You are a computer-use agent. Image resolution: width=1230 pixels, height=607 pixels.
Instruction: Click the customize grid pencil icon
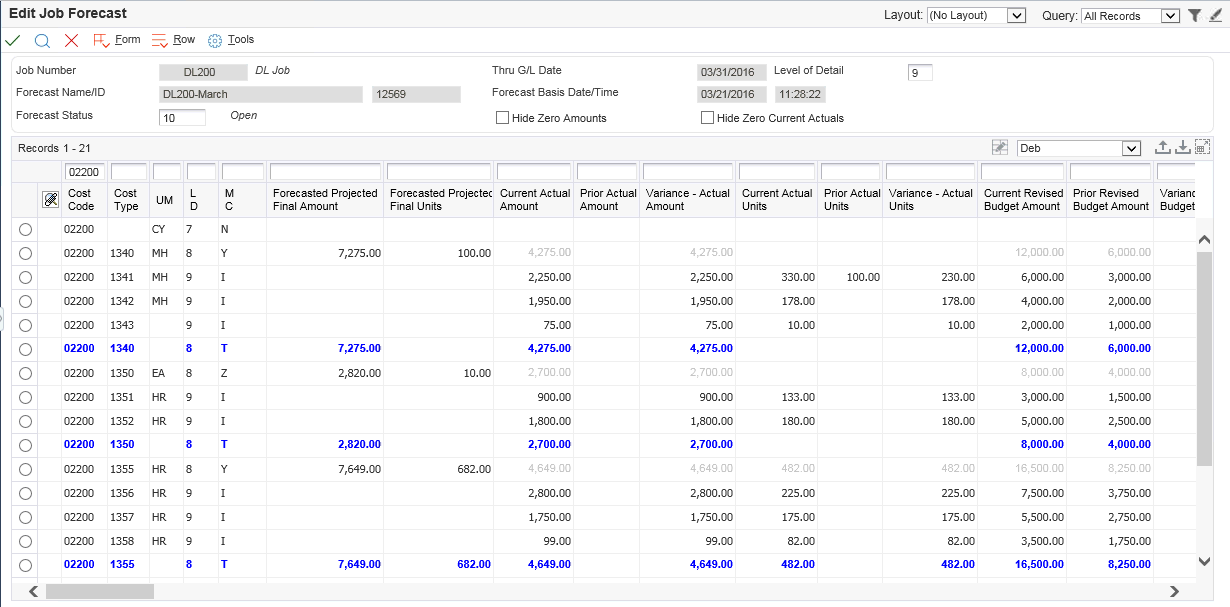point(1000,147)
